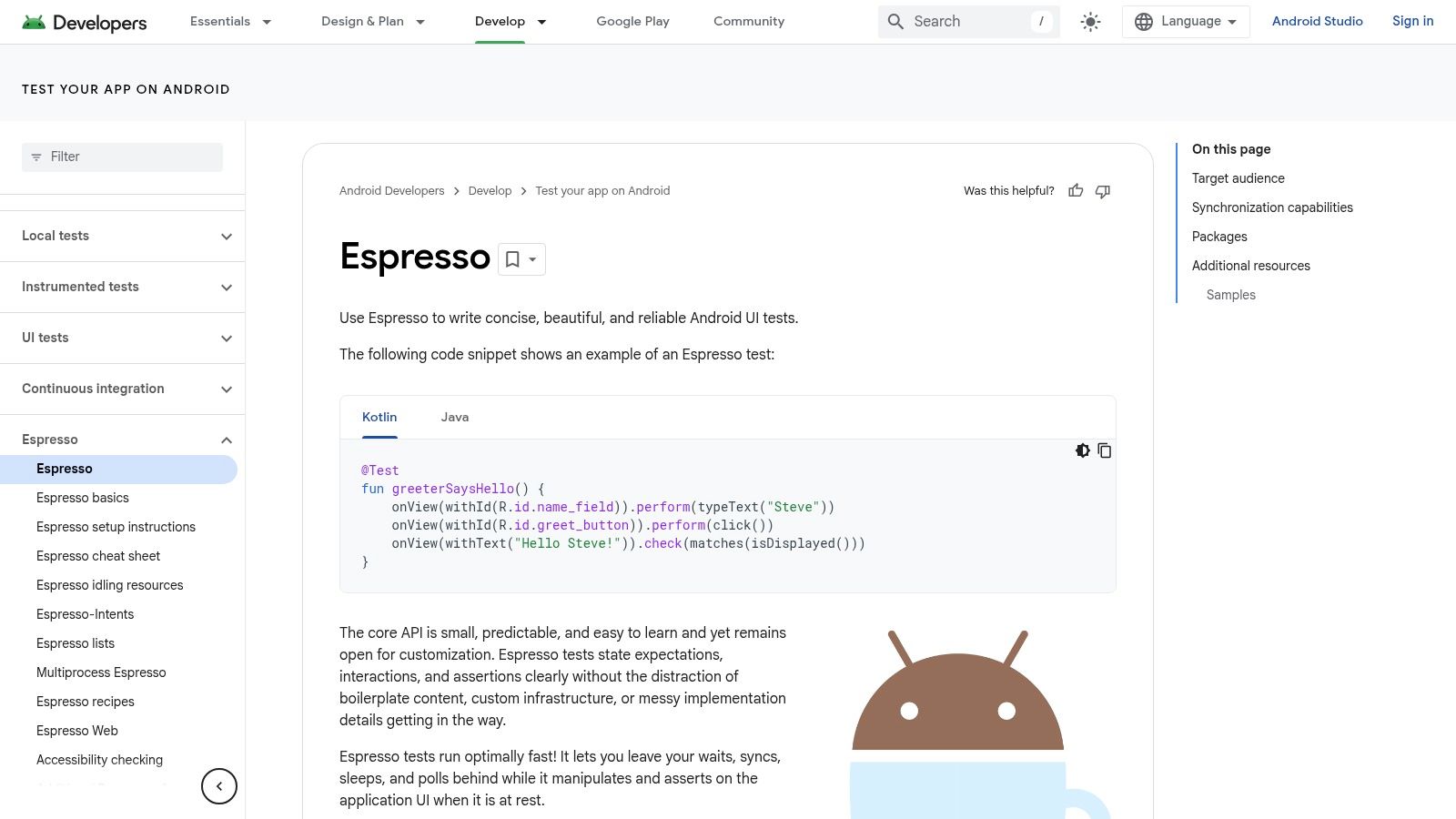1456x819 pixels.
Task: Open the Espresso cheat sheet page
Action: 98,556
